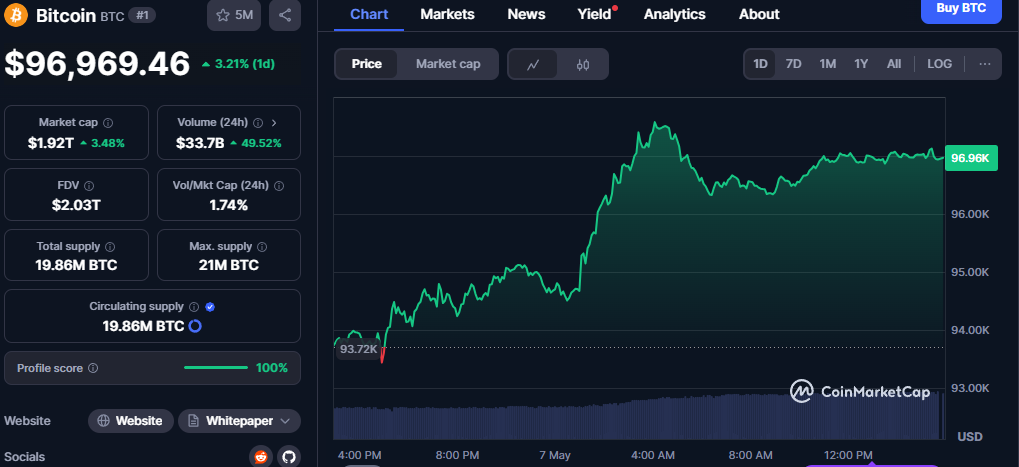1019x467 pixels.
Task: Open the About tab
Action: coord(759,14)
